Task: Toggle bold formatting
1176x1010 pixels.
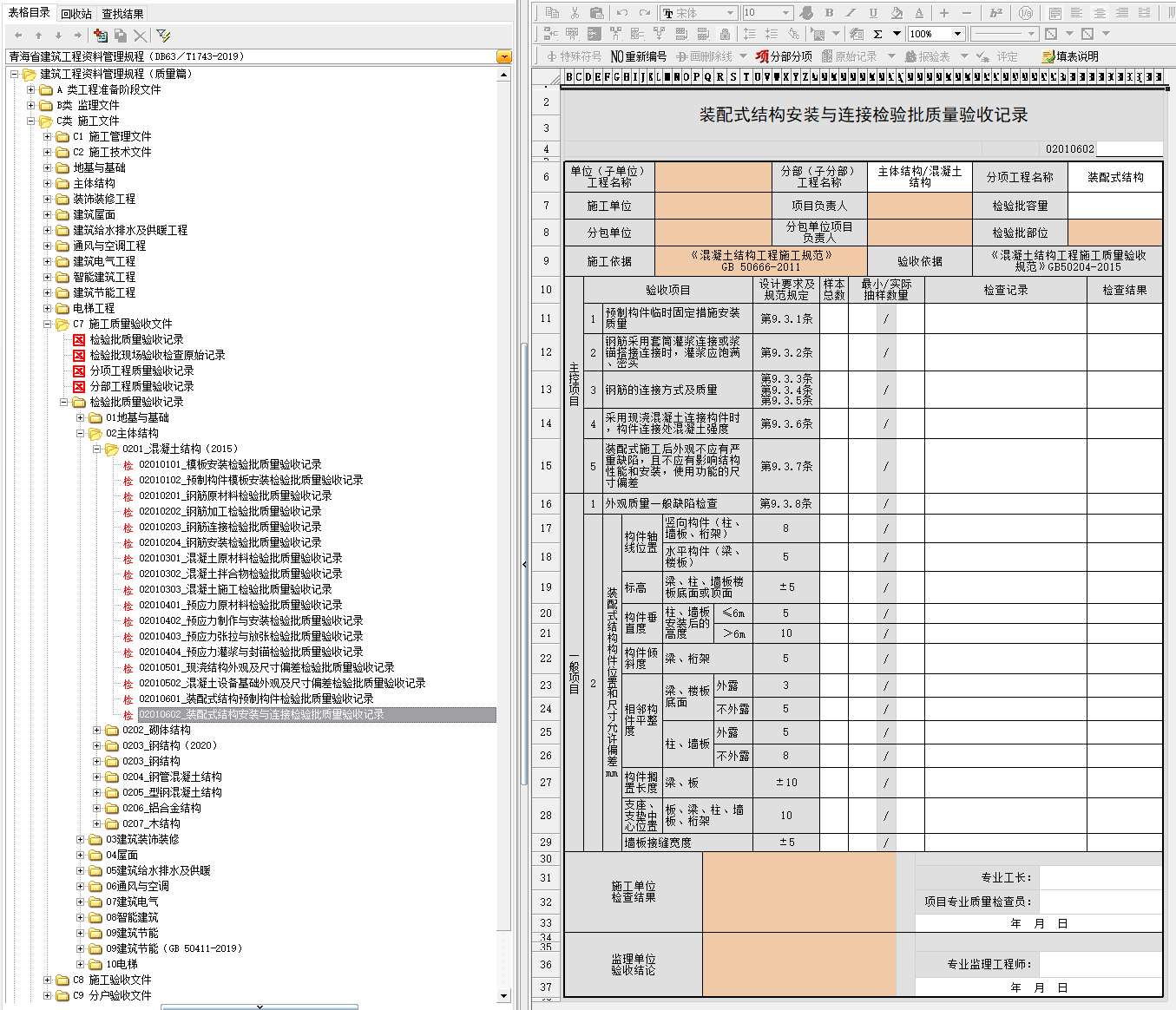Action: coord(829,13)
